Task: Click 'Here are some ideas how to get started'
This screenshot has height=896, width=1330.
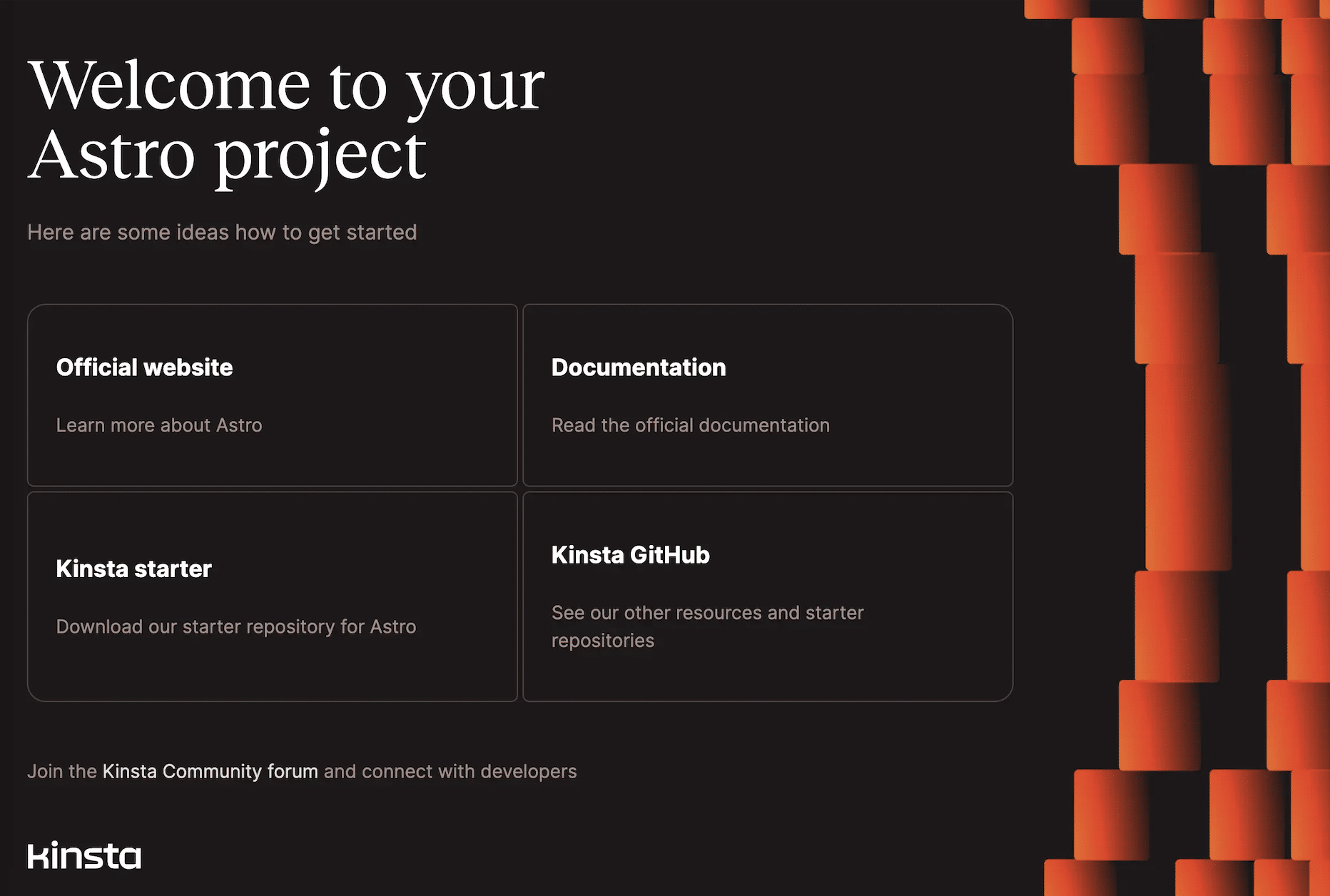Action: pos(222,231)
